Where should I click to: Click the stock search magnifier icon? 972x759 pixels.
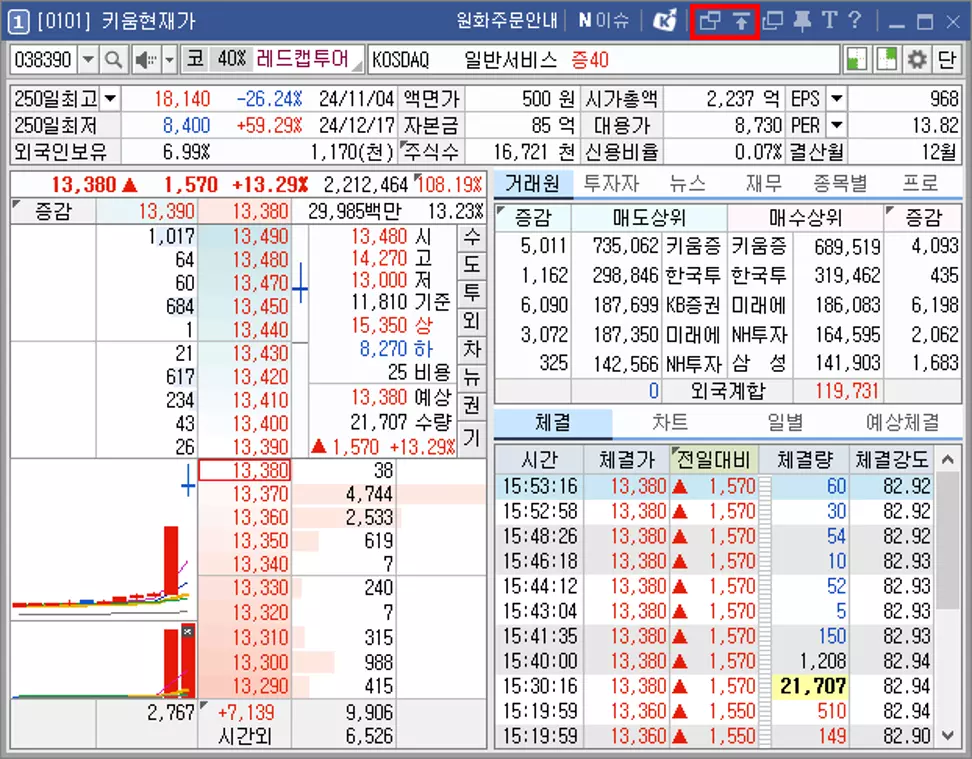[x=113, y=60]
